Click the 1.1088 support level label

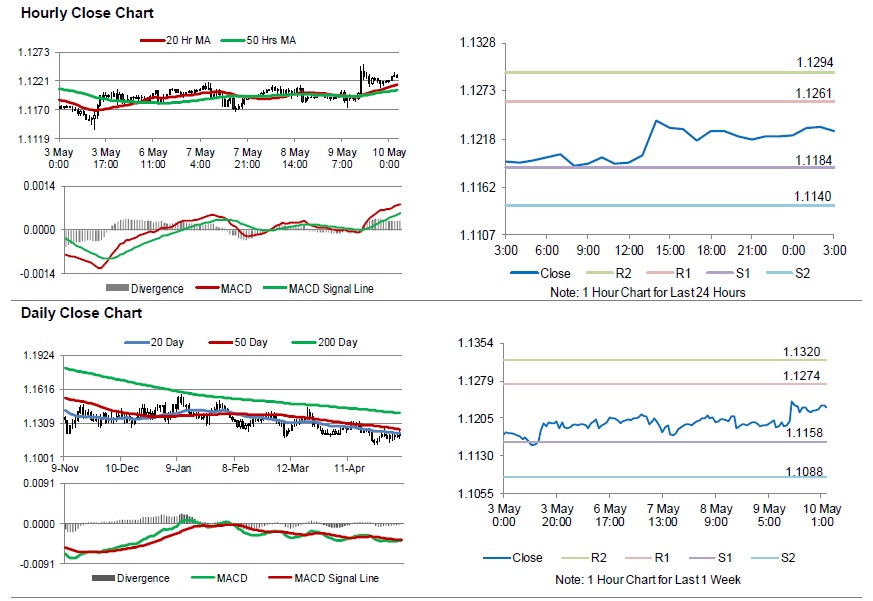[x=801, y=469]
